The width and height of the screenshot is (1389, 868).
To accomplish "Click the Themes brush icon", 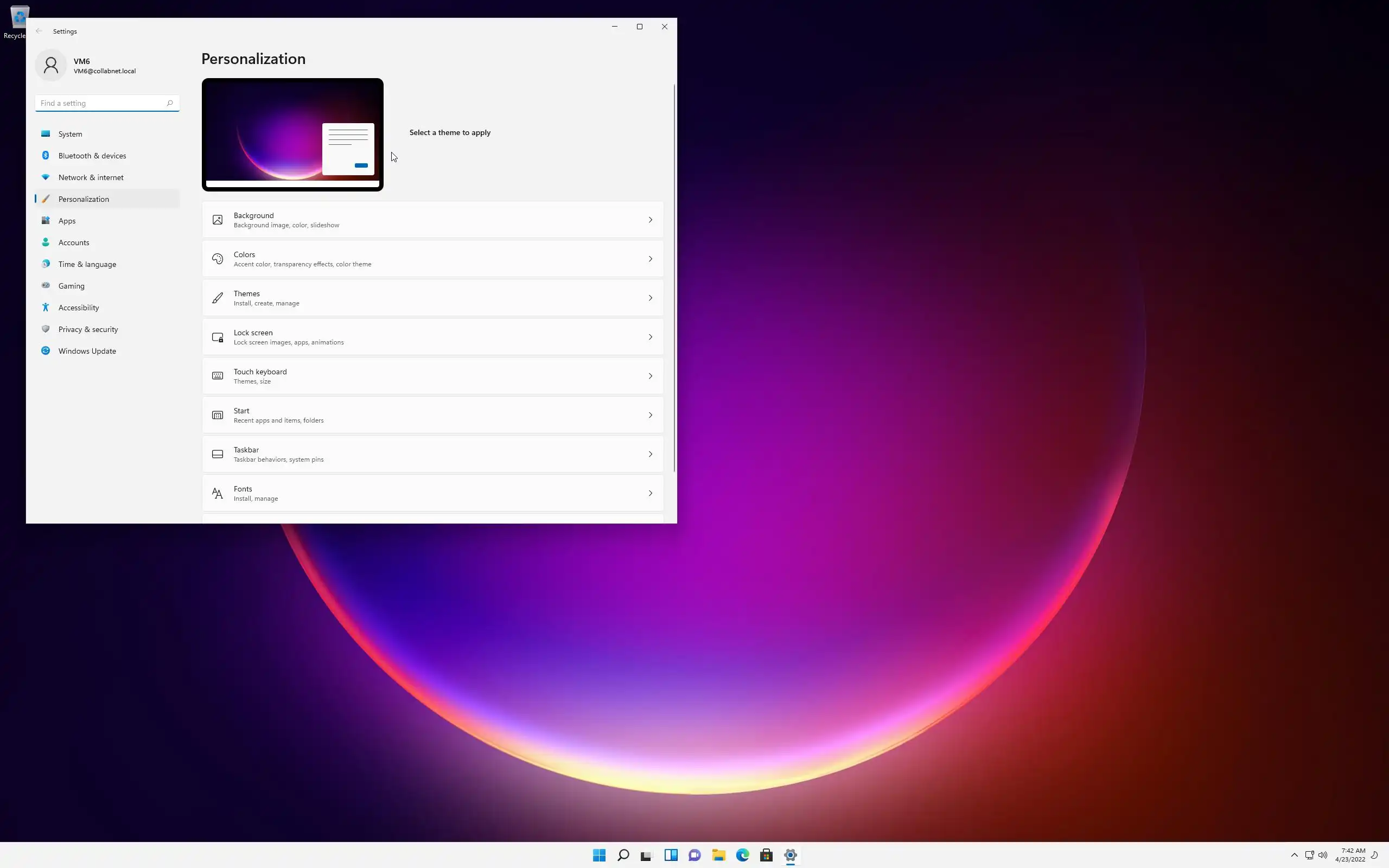I will [218, 298].
